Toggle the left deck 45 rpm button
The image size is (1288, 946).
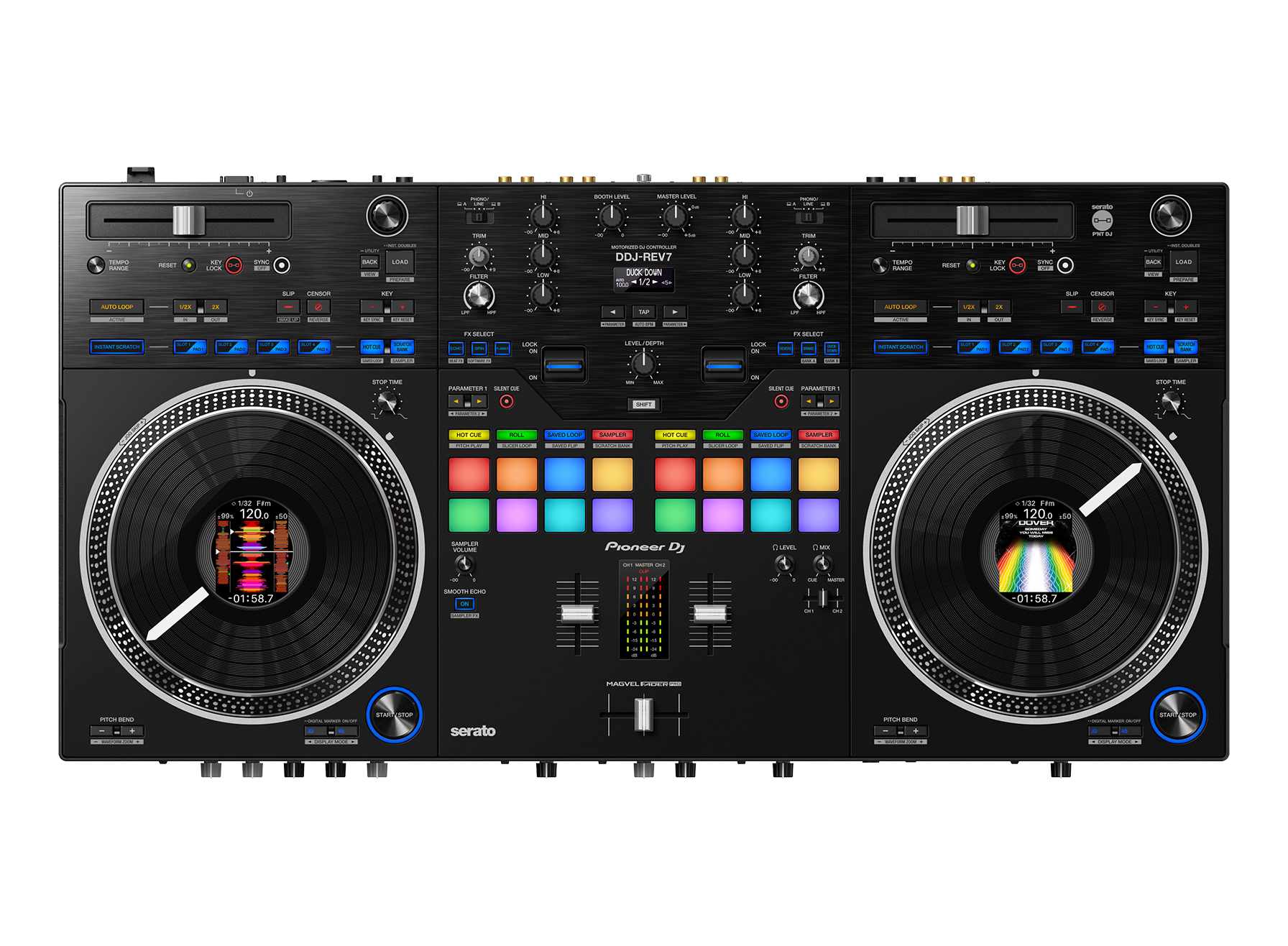tap(346, 731)
